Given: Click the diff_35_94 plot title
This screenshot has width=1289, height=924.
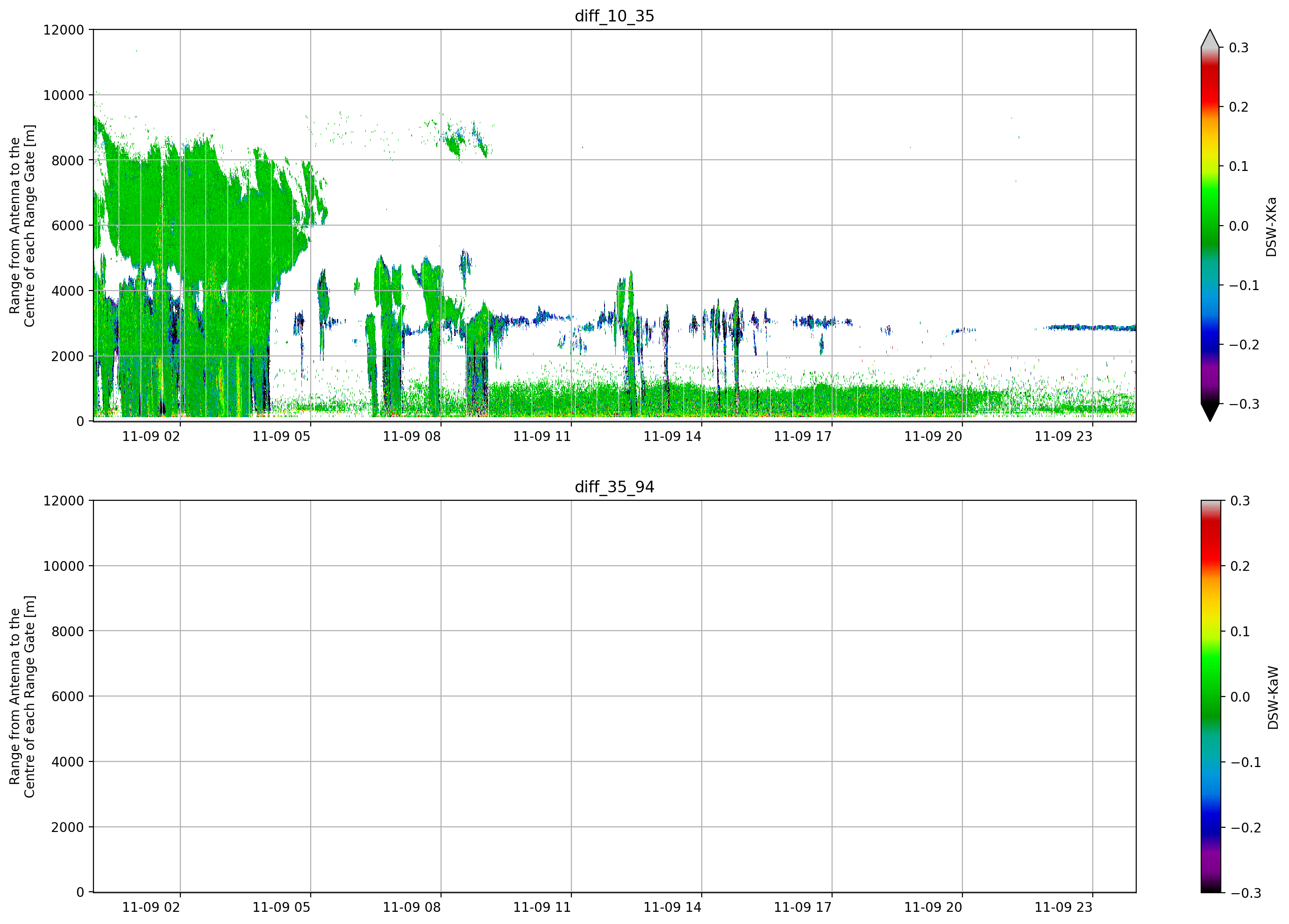Looking at the screenshot, I should [x=614, y=487].
